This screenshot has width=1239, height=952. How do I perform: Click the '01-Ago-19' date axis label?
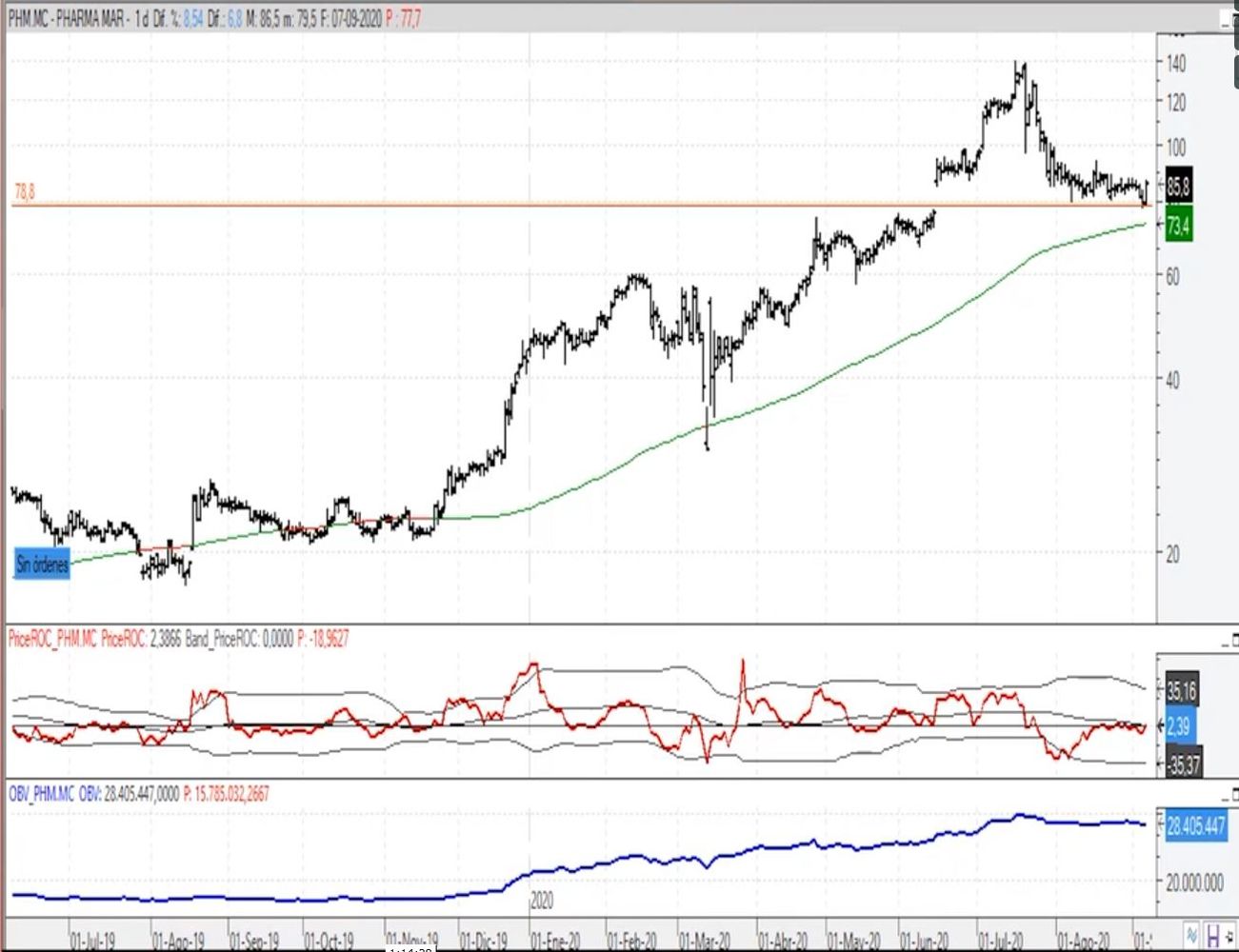[x=178, y=942]
